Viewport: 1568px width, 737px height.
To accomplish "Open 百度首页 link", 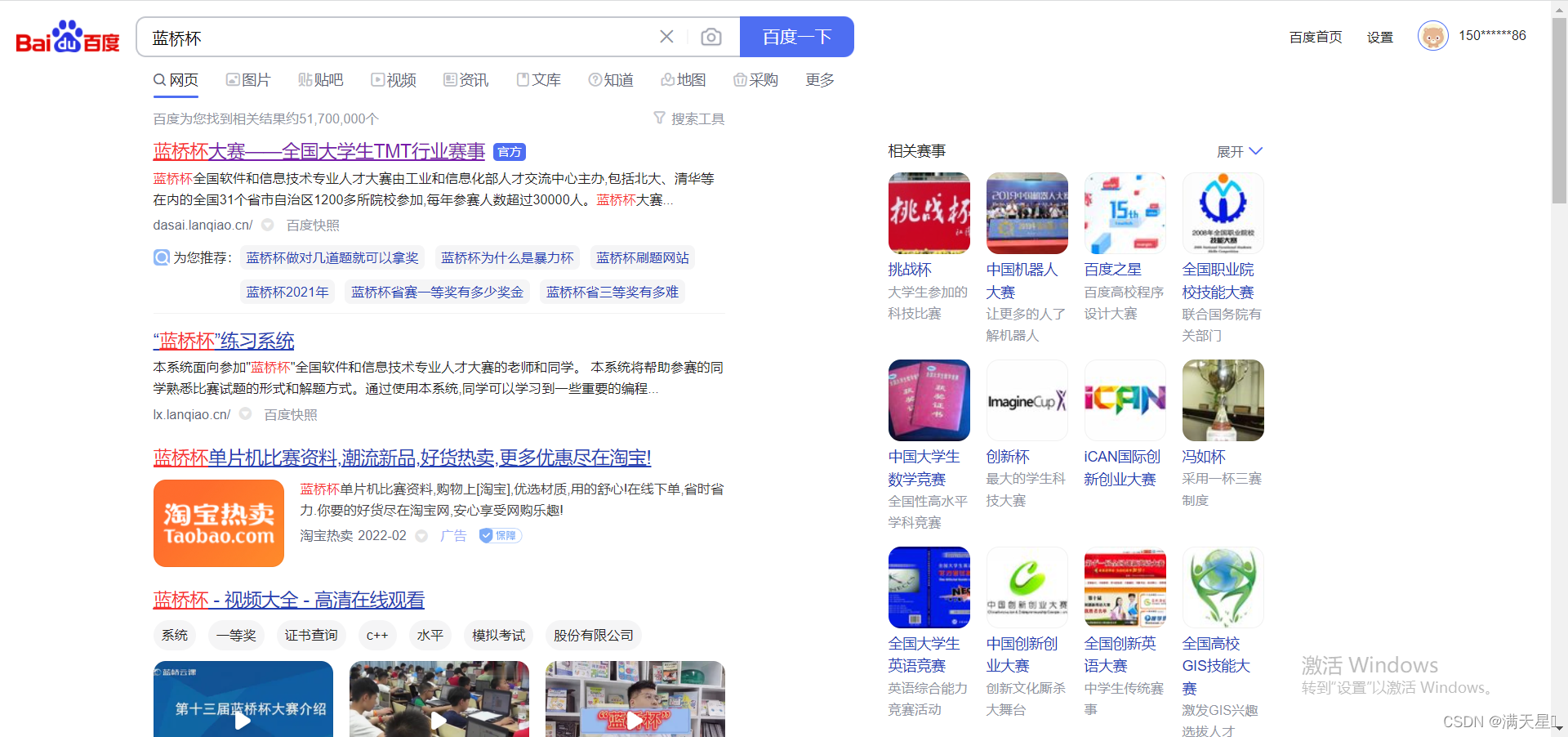I will point(1316,37).
